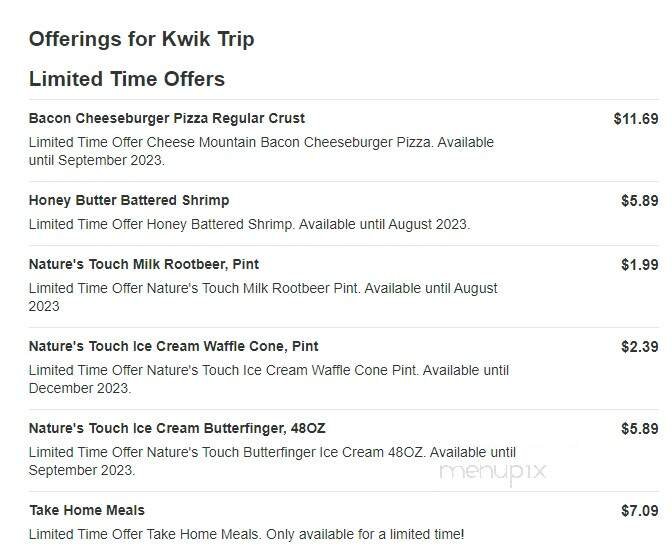Image resolution: width=672 pixels, height=554 pixels.
Task: Click the $1.99 rootbeer milk price
Action: pyautogui.click(x=640, y=264)
